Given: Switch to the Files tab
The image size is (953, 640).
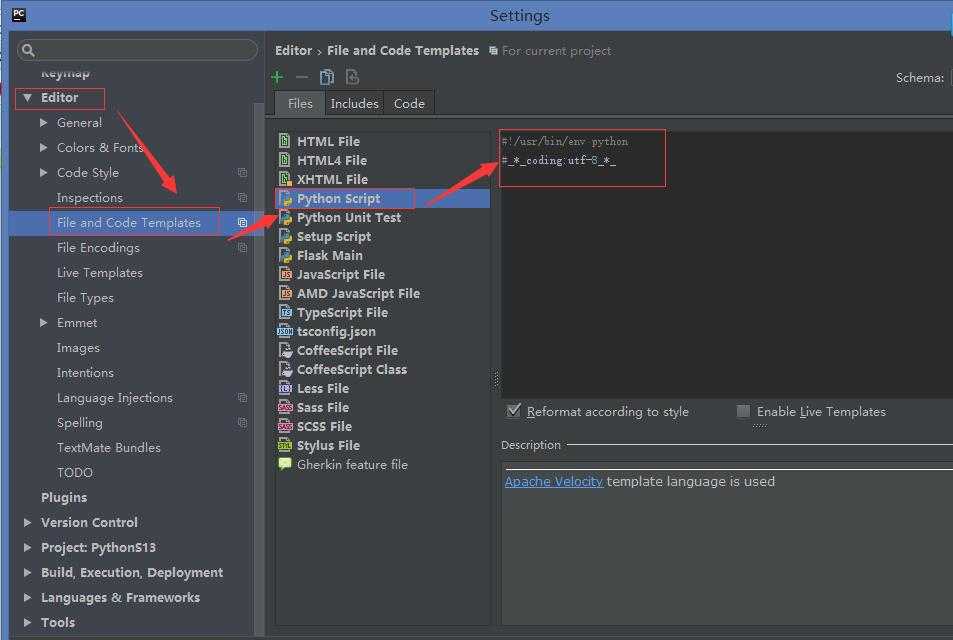Looking at the screenshot, I should [300, 103].
